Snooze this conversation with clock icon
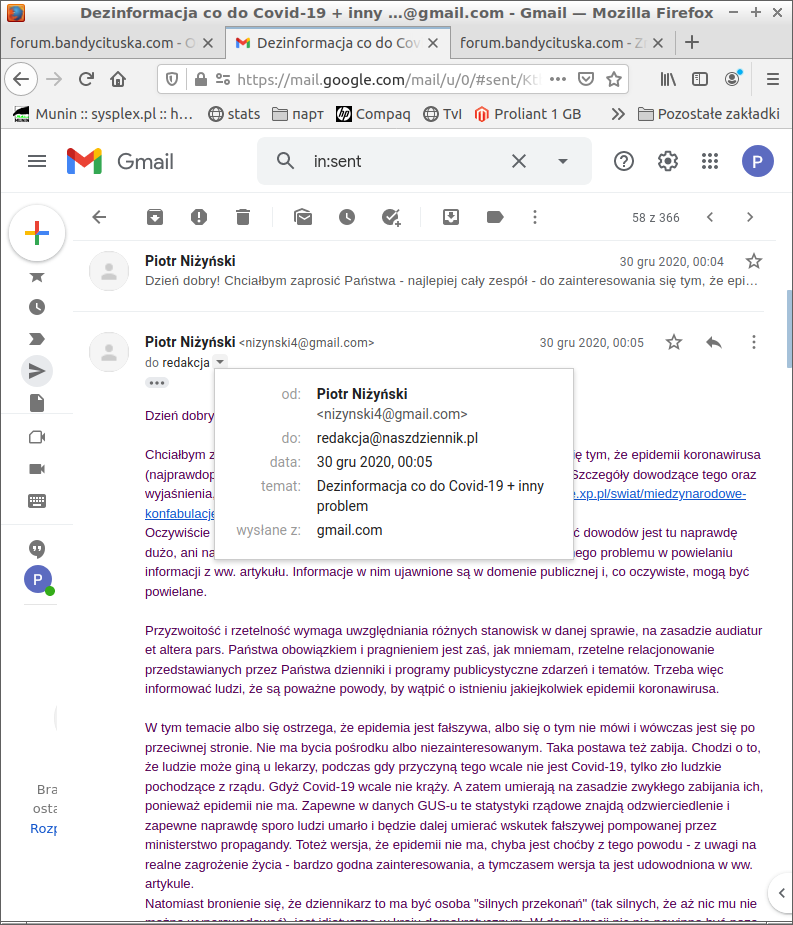The image size is (793, 925). 347,217
